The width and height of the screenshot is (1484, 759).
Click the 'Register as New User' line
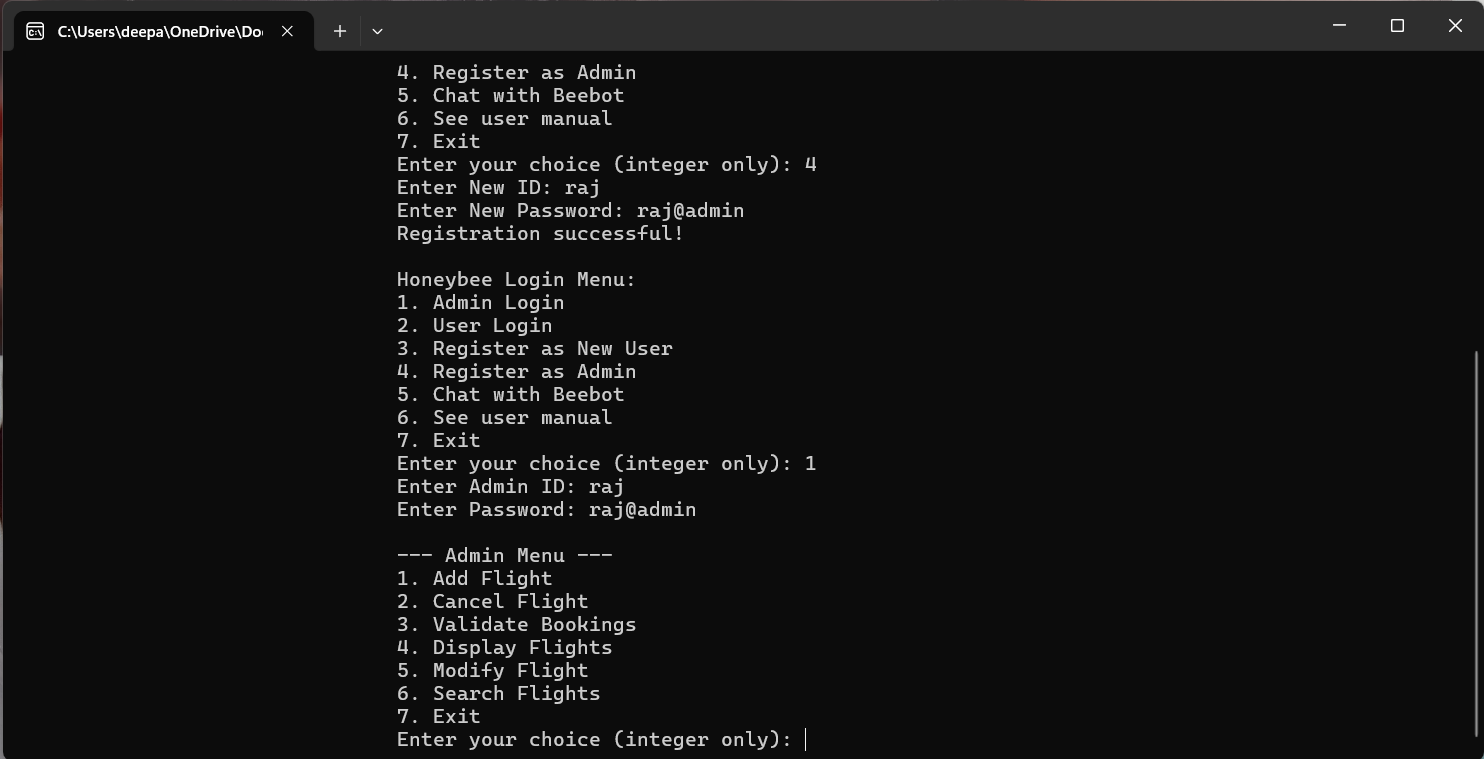click(x=534, y=348)
